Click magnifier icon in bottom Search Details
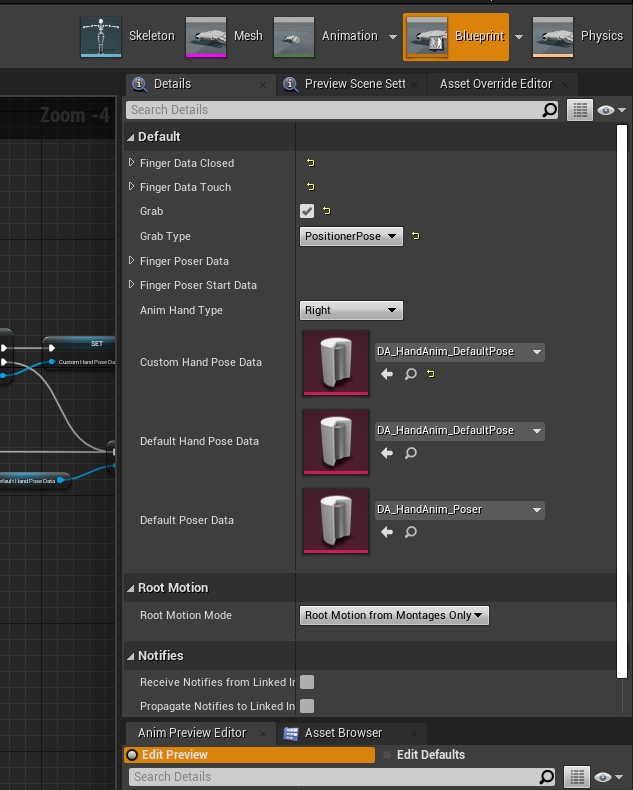The height and width of the screenshot is (790, 633). (547, 777)
